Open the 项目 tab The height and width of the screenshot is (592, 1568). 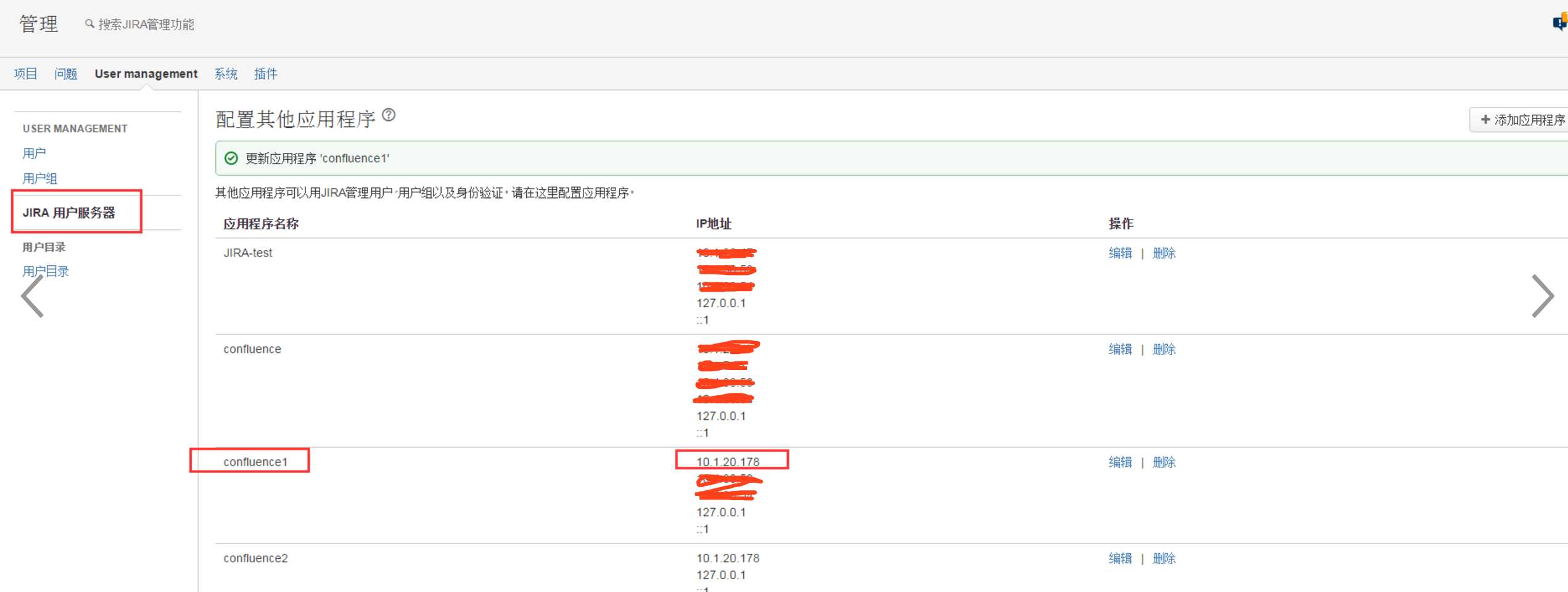[x=26, y=74]
